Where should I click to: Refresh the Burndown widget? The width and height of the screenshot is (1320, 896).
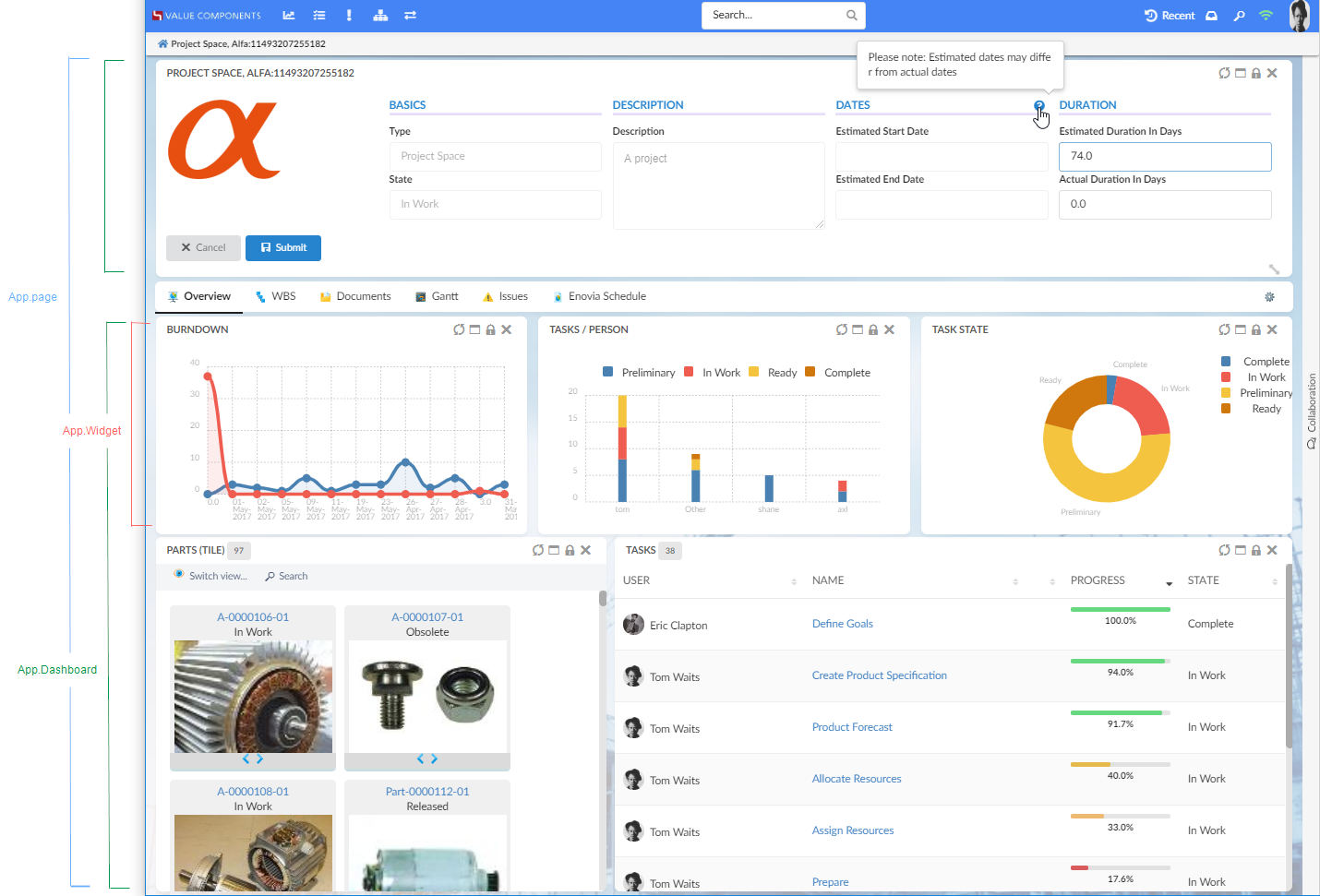(x=459, y=329)
